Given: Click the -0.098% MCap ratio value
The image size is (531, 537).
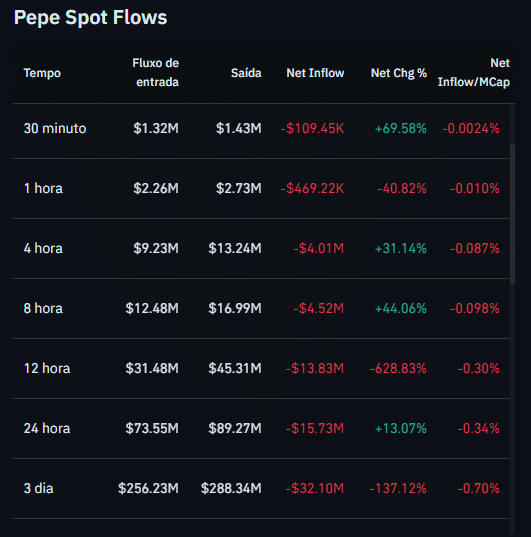Looking at the screenshot, I should pos(475,308).
